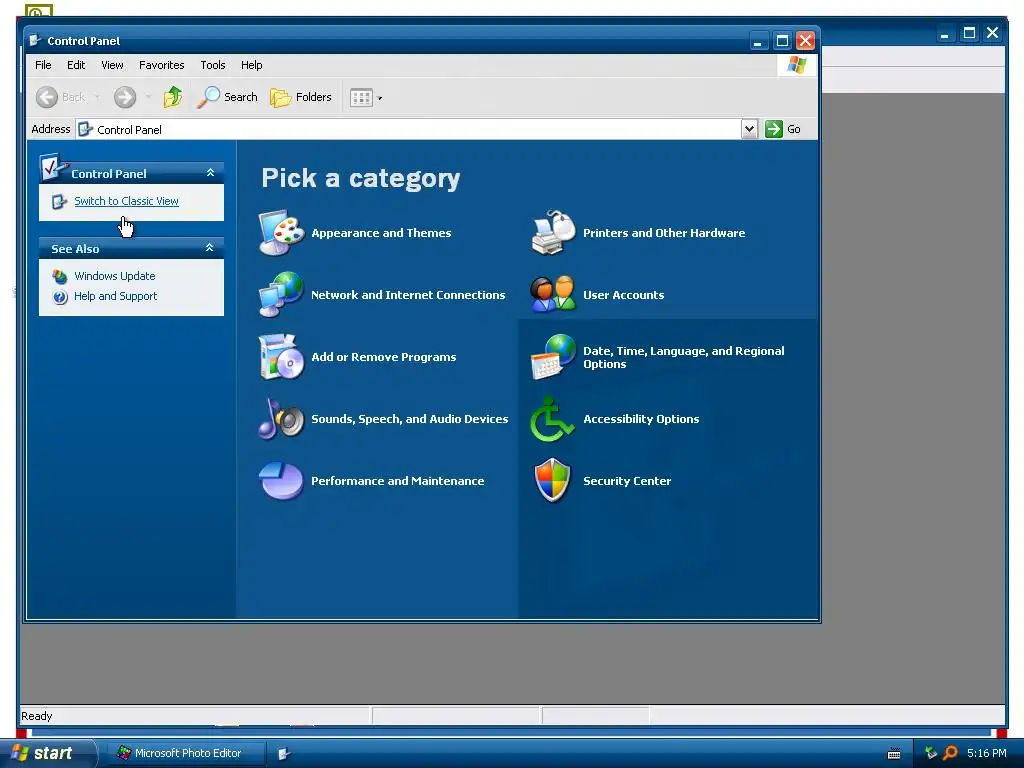The height and width of the screenshot is (768, 1024).
Task: Click the Security Center text link
Action: pyautogui.click(x=627, y=481)
